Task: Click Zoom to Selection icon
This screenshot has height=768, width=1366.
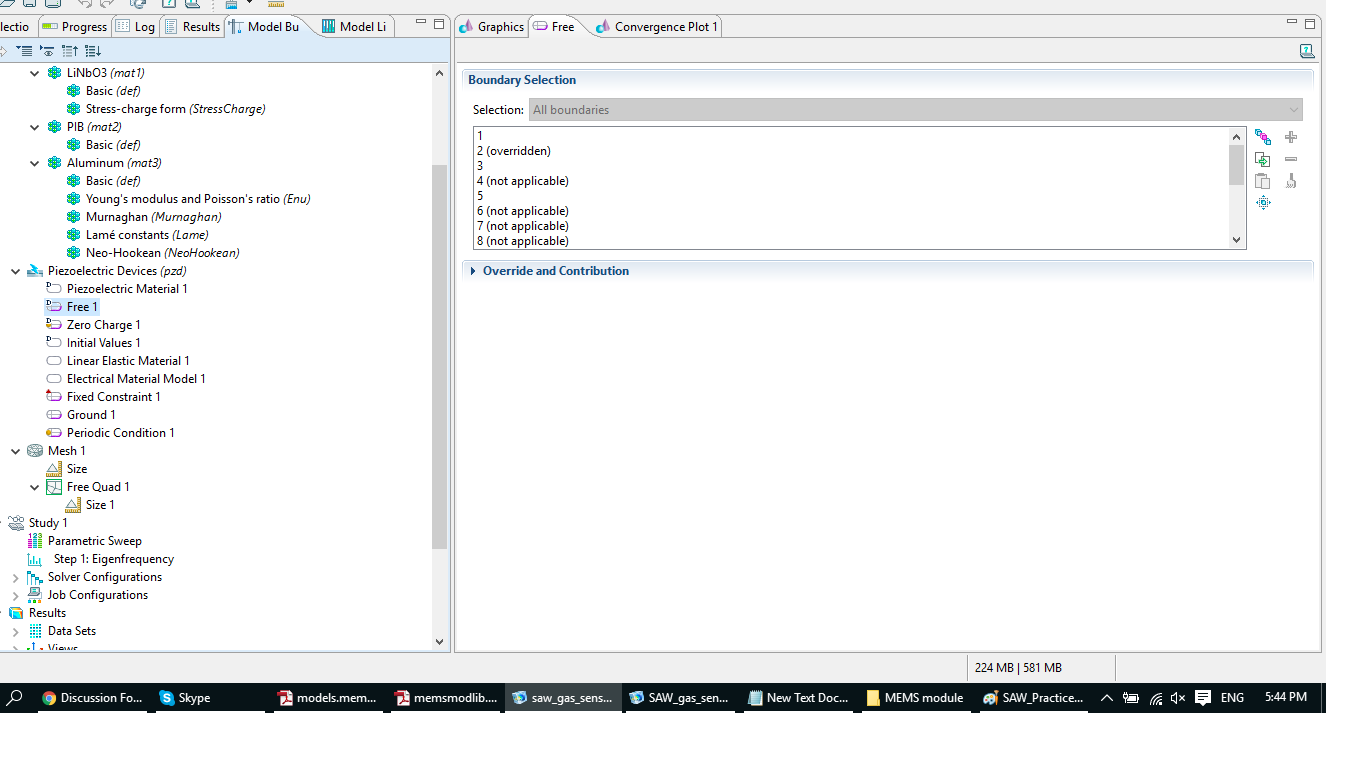Action: (x=1263, y=203)
